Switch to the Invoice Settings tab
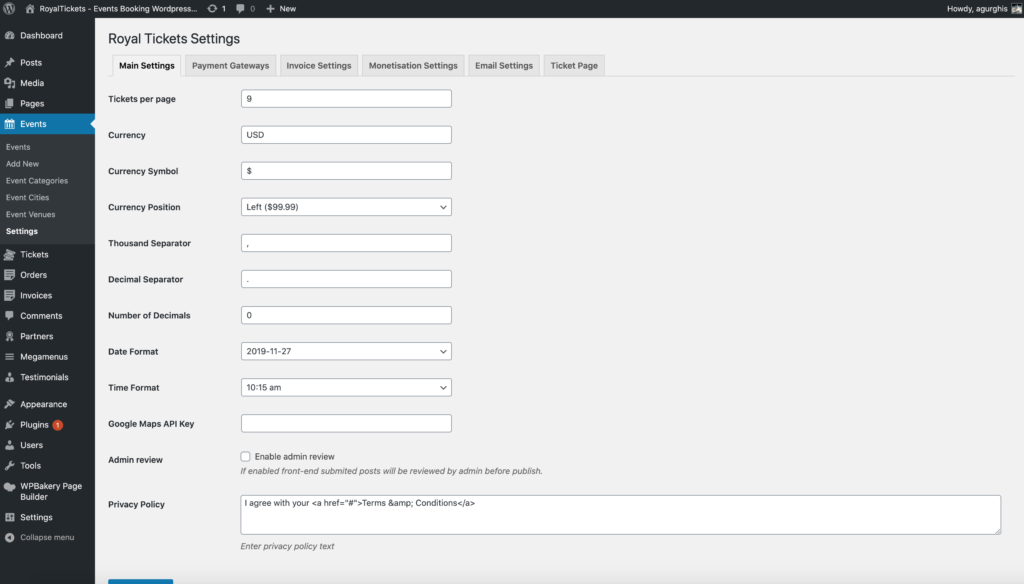The height and width of the screenshot is (584, 1024). [x=319, y=65]
